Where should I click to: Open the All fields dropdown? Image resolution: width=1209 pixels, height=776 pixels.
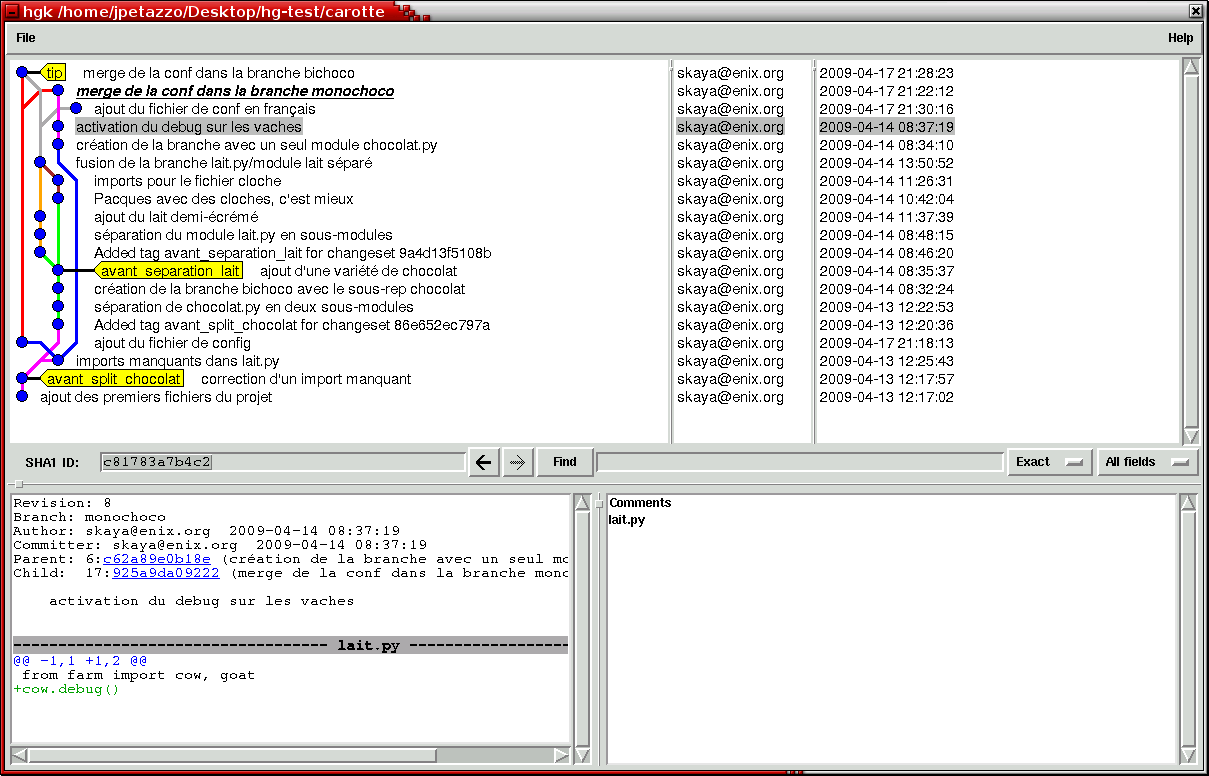tap(1147, 462)
